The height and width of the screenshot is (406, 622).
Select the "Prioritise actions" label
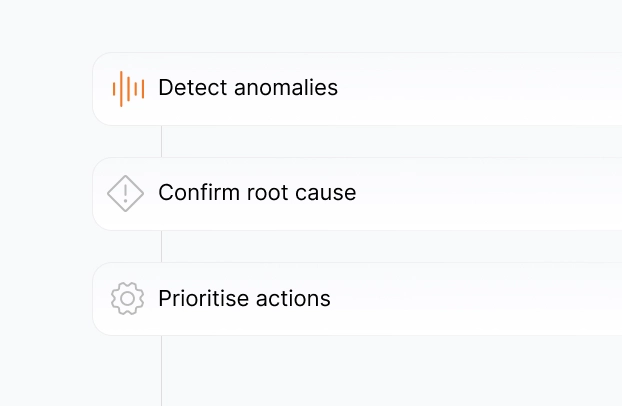[x=244, y=298]
